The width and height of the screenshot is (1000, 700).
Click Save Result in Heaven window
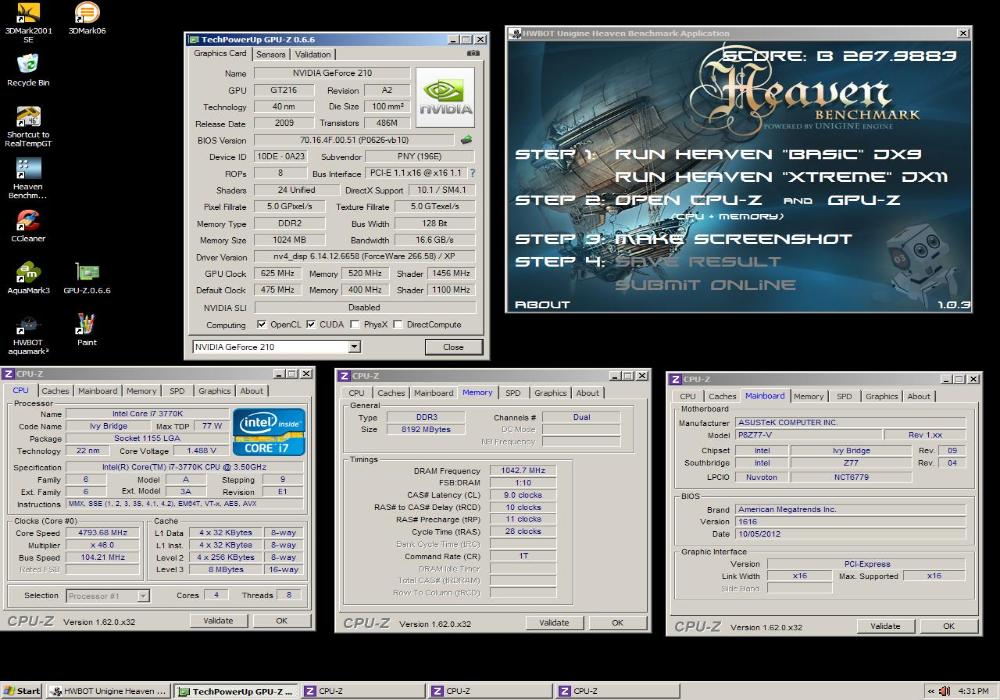(698, 262)
